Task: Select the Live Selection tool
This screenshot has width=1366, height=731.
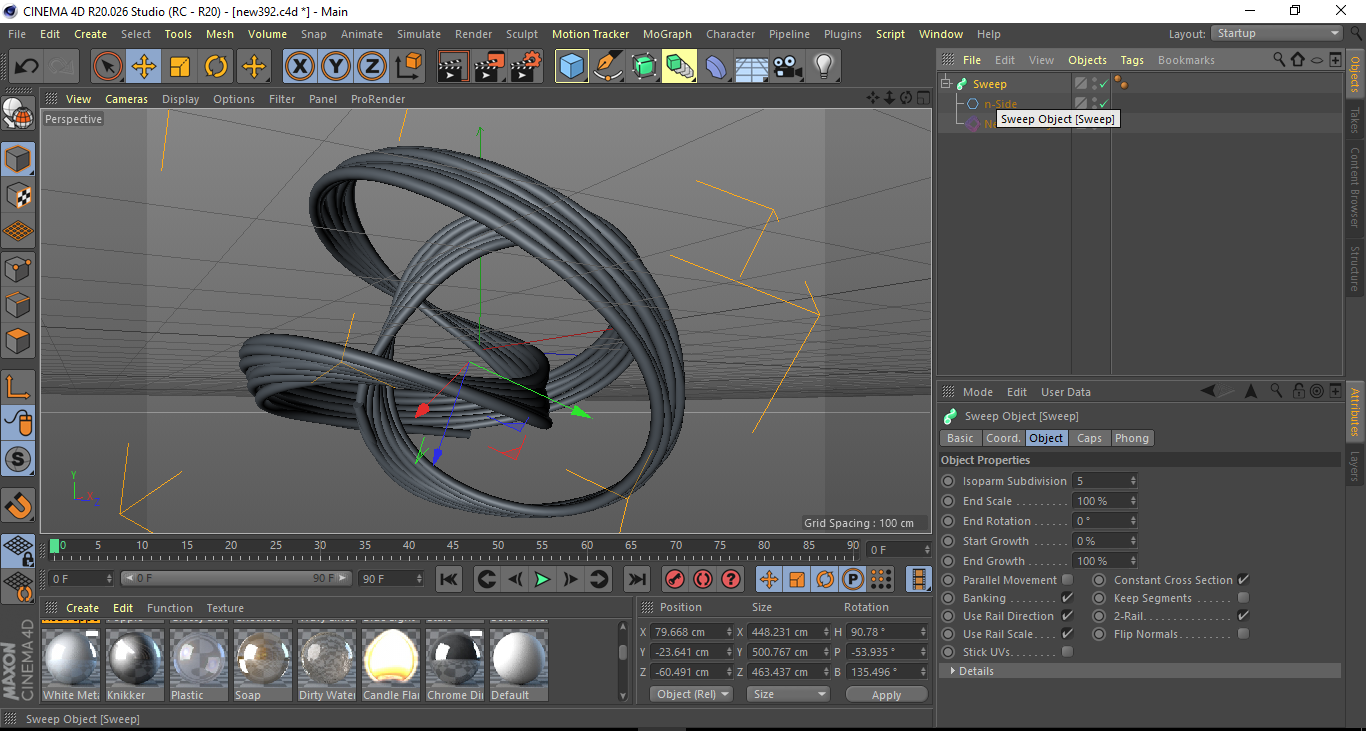Action: (108, 67)
